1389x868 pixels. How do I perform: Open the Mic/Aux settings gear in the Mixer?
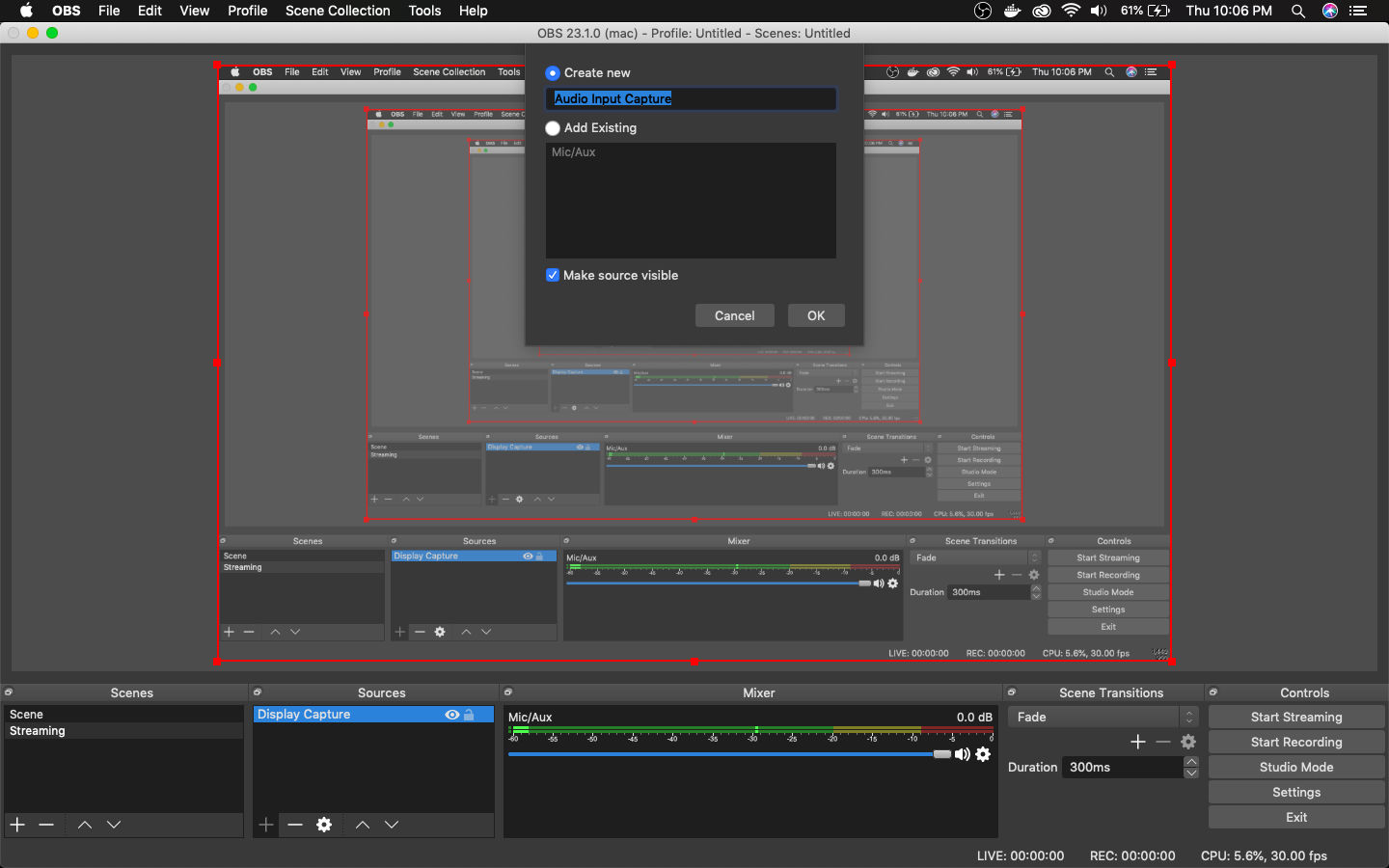click(x=983, y=754)
